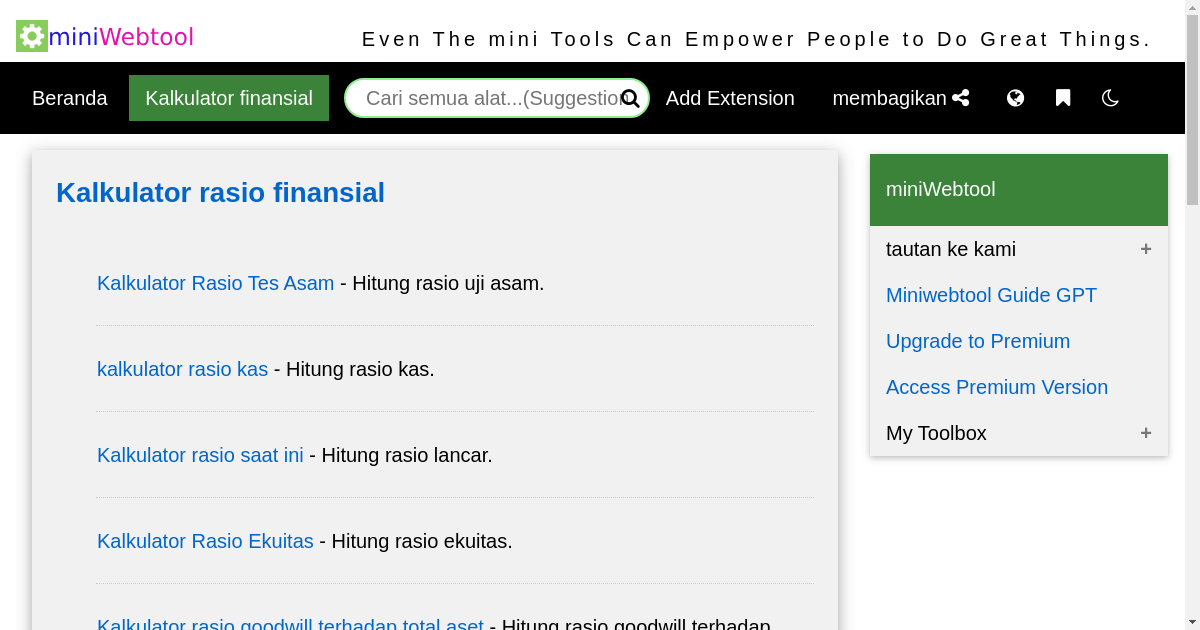Click the share icon next to membagikan
1200x630 pixels.
[x=961, y=97]
